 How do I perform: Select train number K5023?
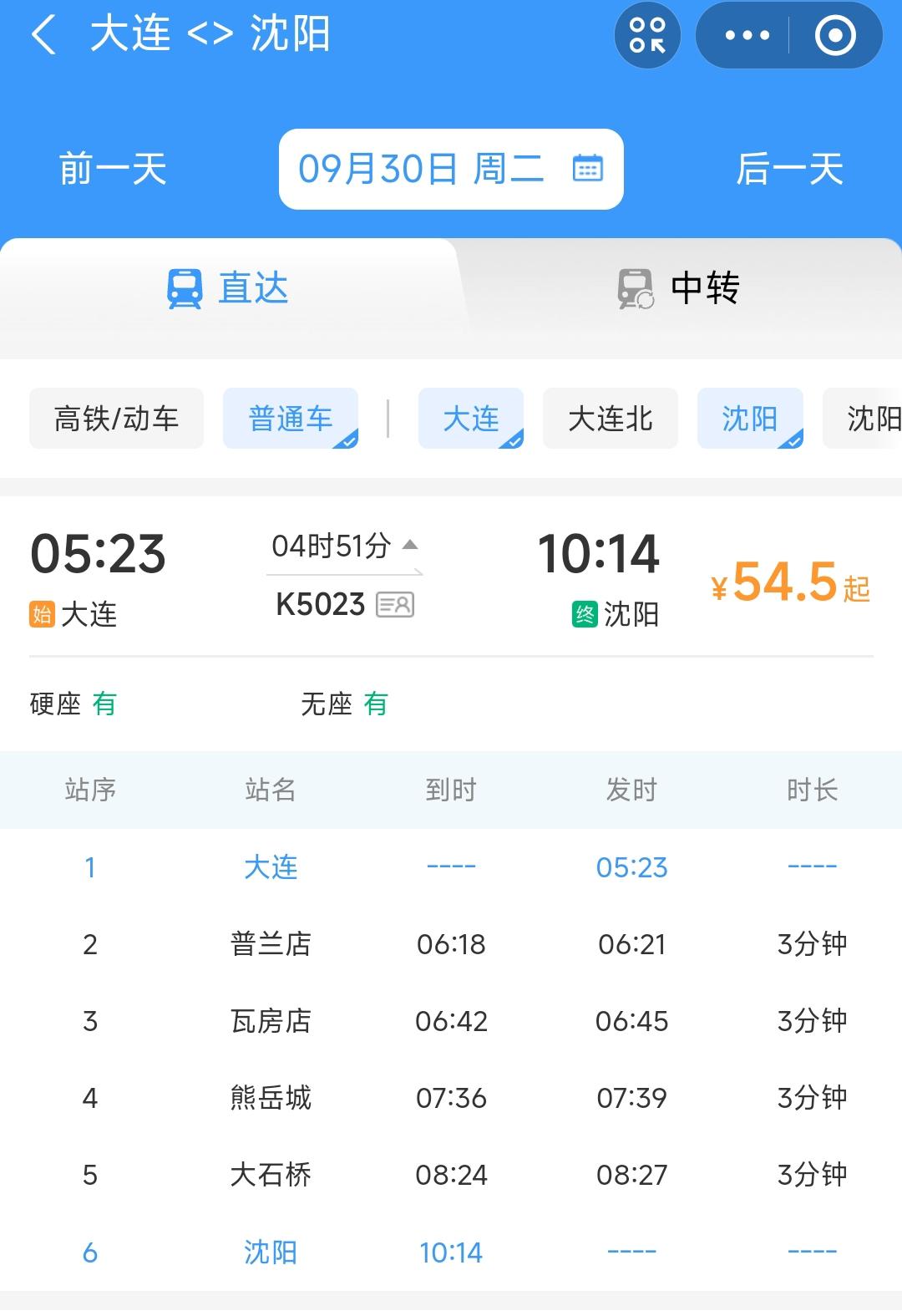(x=321, y=604)
